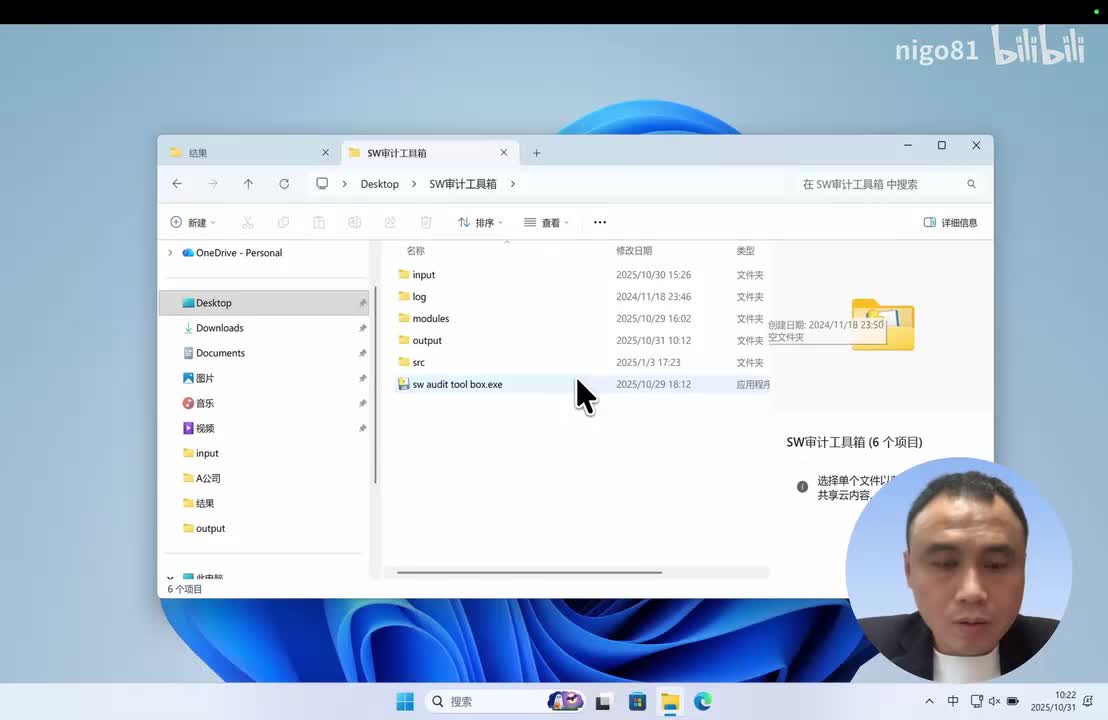This screenshot has height=720, width=1108.
Task: Click the Copy icon in toolbar
Action: point(283,223)
